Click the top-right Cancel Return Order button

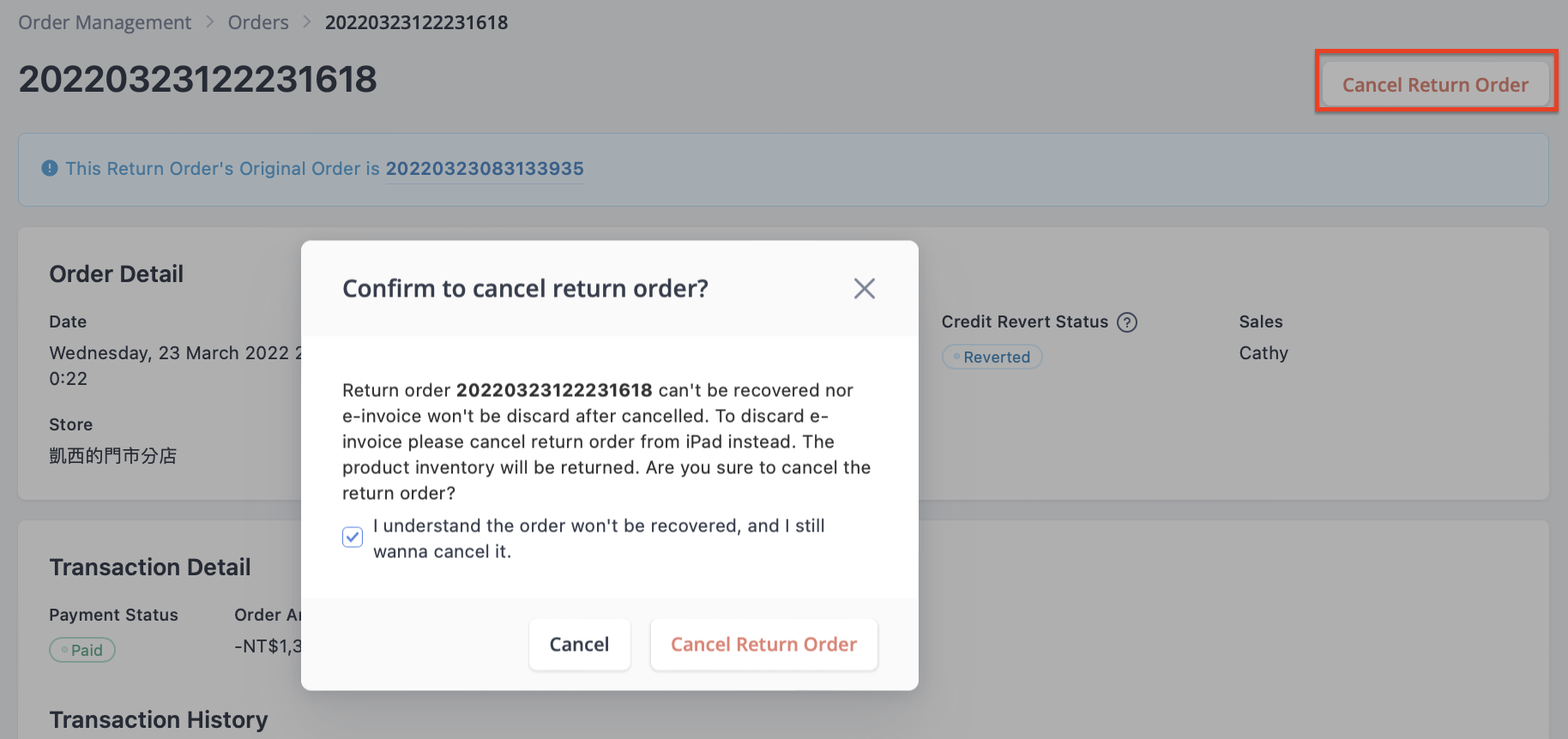(x=1435, y=85)
